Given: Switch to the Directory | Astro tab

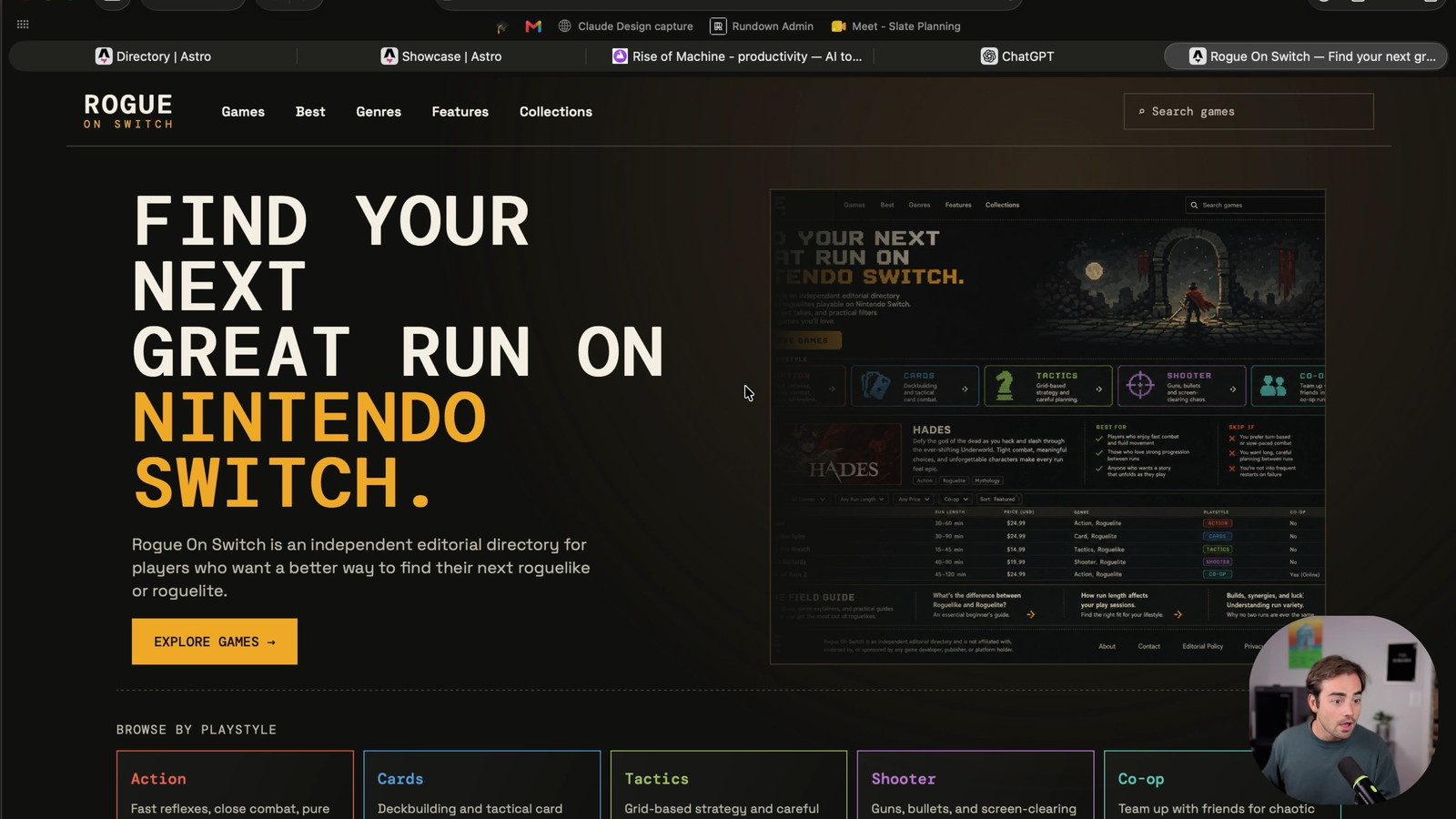Looking at the screenshot, I should [153, 56].
